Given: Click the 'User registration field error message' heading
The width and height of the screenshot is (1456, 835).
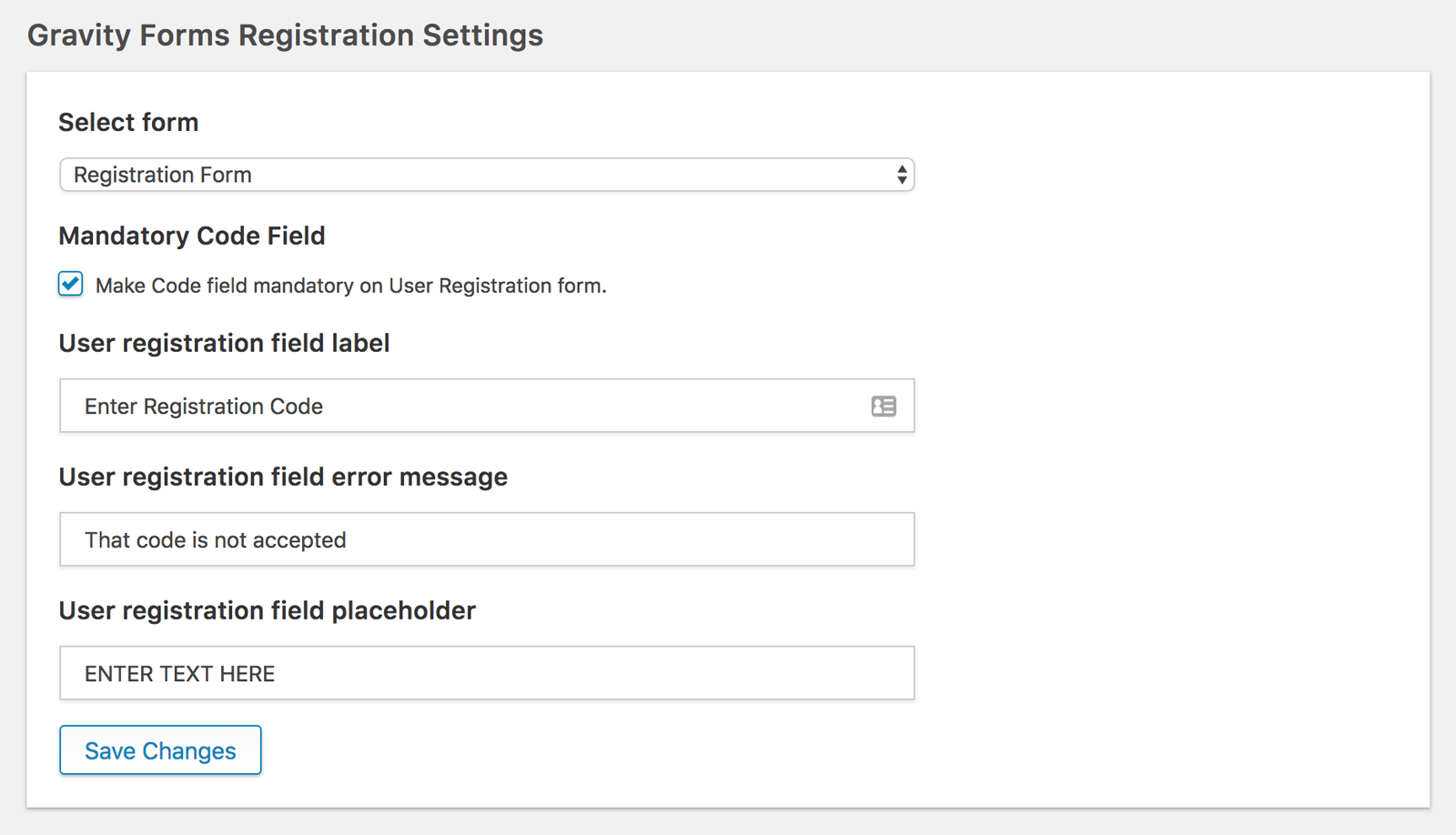Looking at the screenshot, I should [x=283, y=477].
